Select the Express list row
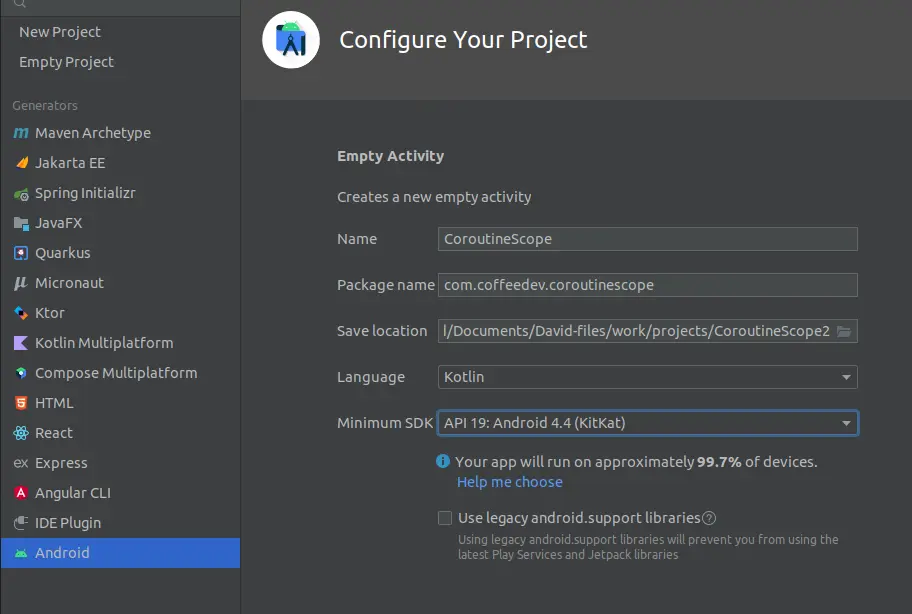Viewport: 912px width, 614px height. [120, 463]
